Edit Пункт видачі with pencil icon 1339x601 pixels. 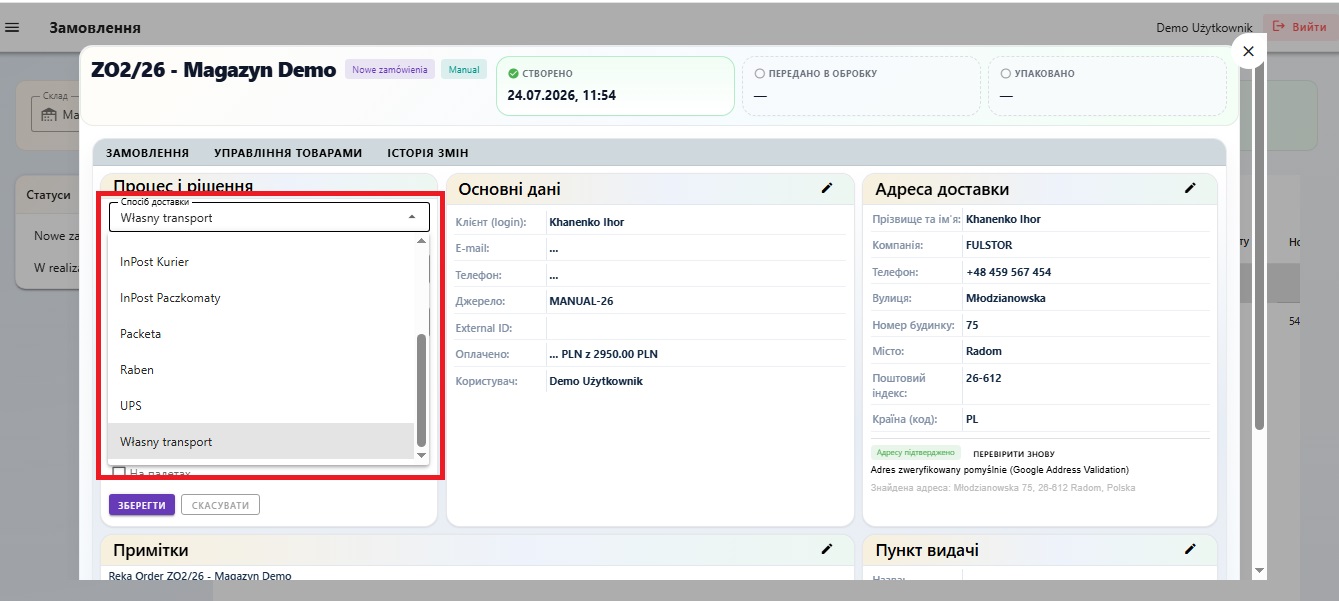(1190, 549)
